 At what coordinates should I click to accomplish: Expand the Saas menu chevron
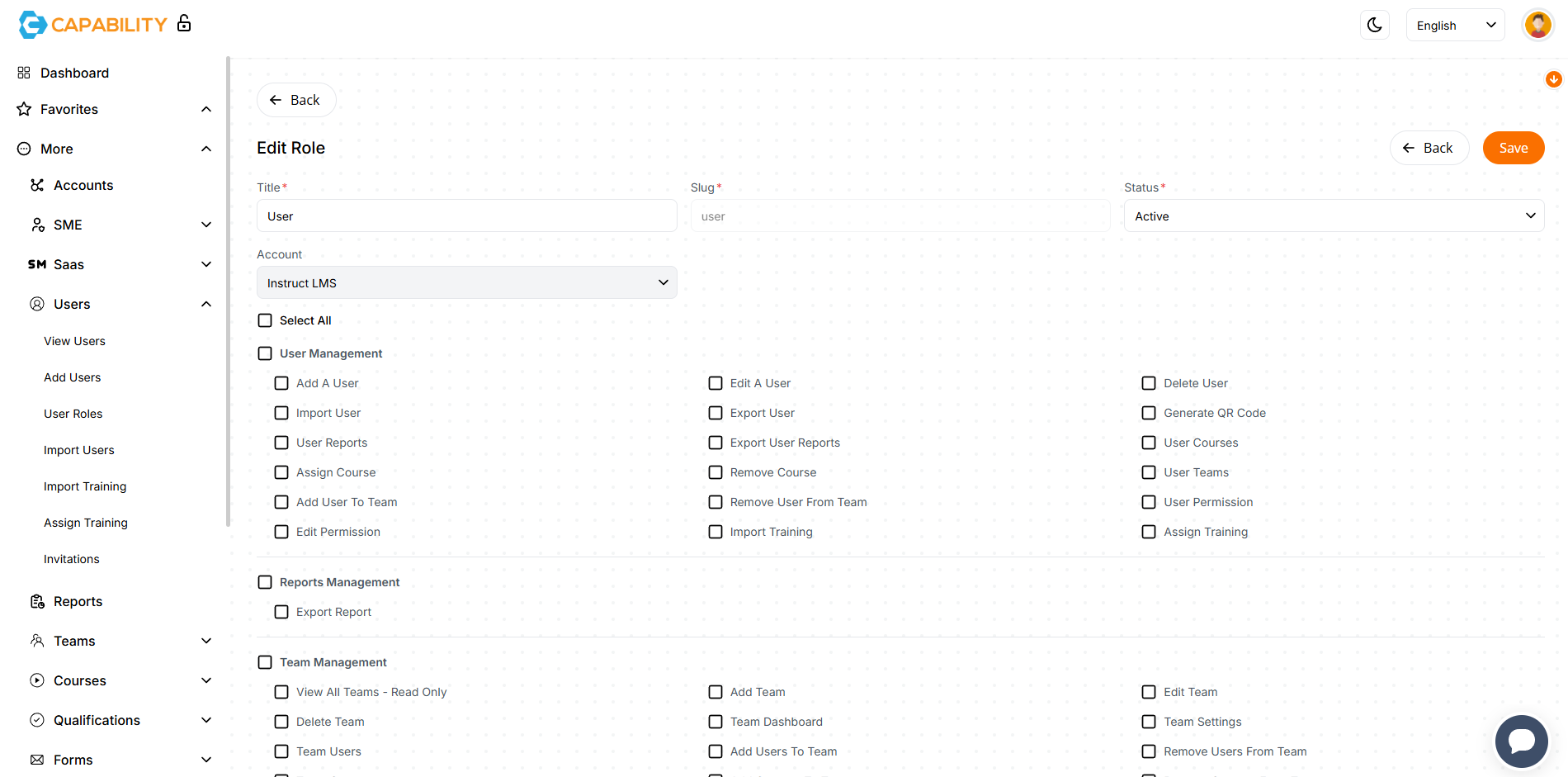coord(206,264)
